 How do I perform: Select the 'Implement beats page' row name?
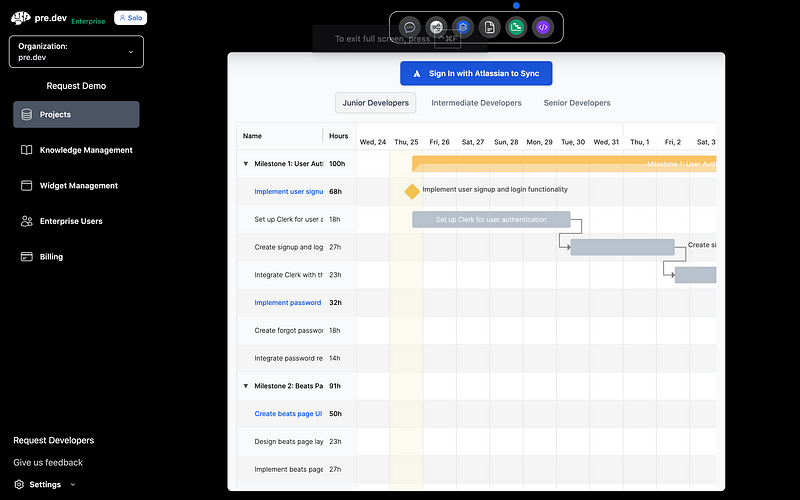[289, 469]
